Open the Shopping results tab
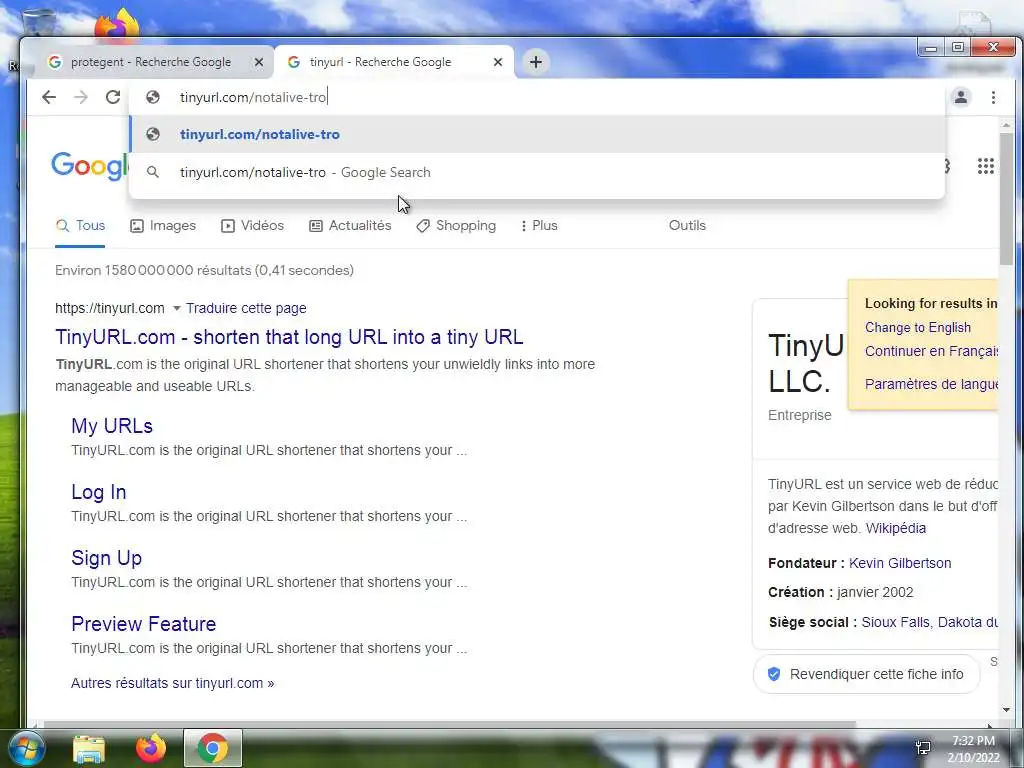 (x=456, y=225)
